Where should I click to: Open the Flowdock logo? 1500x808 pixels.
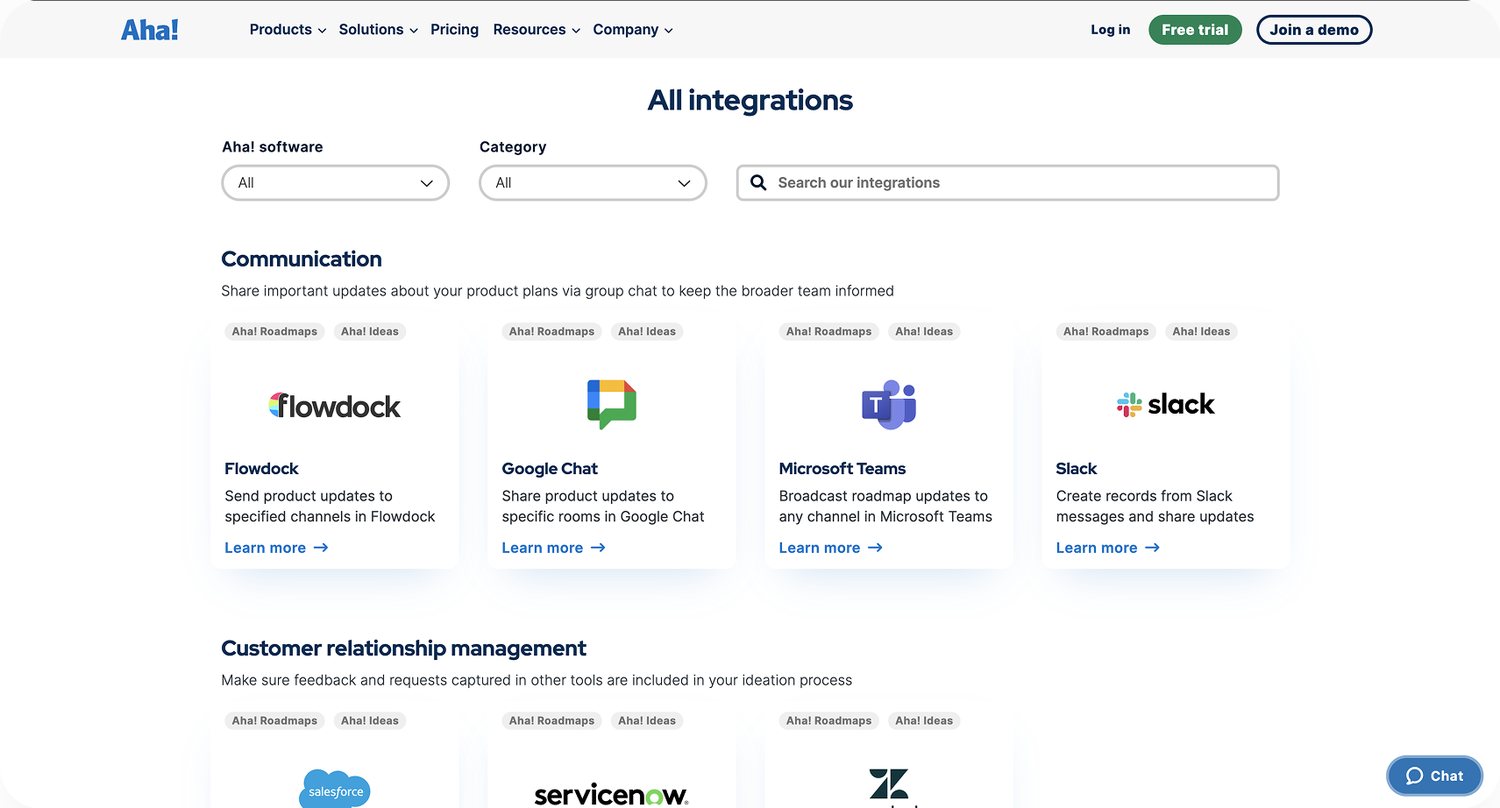point(335,405)
